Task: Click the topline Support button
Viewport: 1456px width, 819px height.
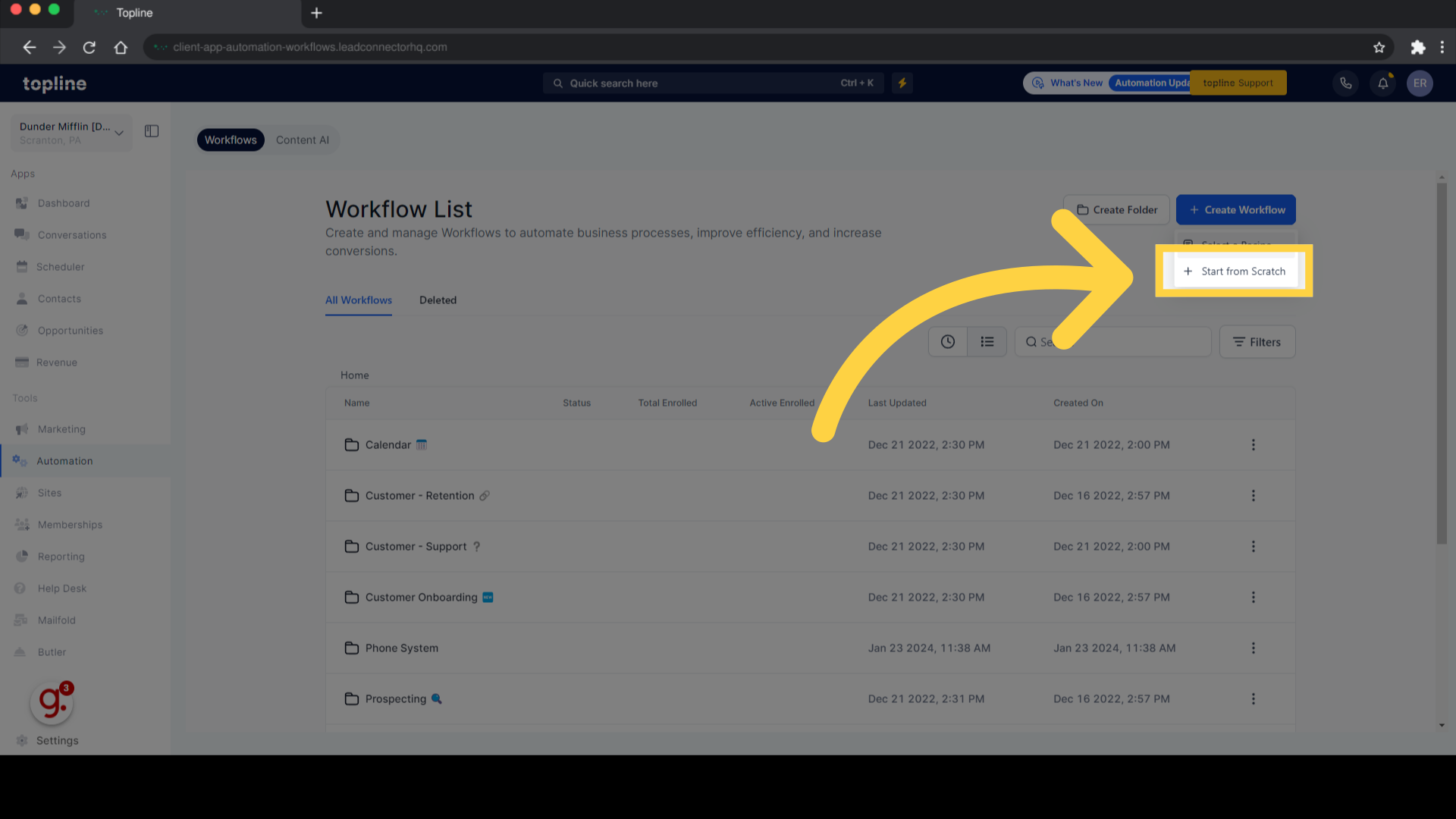Action: (x=1238, y=83)
